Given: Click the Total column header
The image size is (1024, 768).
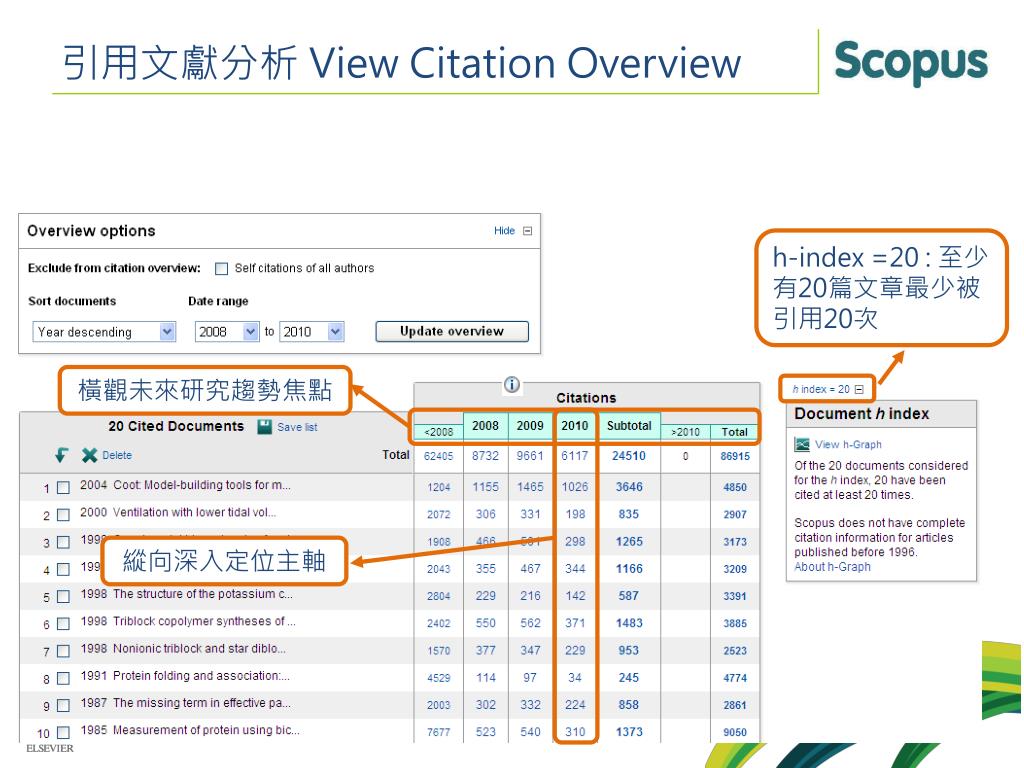Looking at the screenshot, I should 735,432.
